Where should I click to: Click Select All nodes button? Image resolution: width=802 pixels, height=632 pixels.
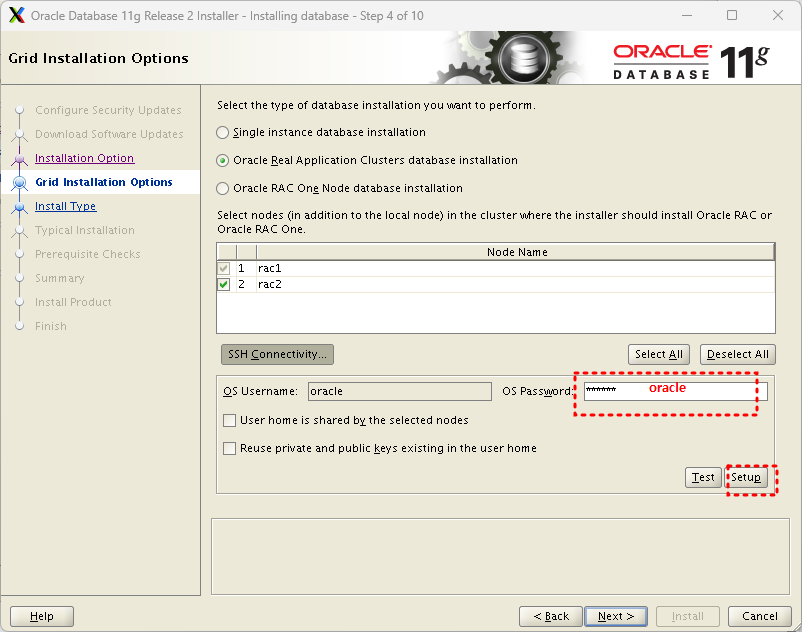coord(659,354)
